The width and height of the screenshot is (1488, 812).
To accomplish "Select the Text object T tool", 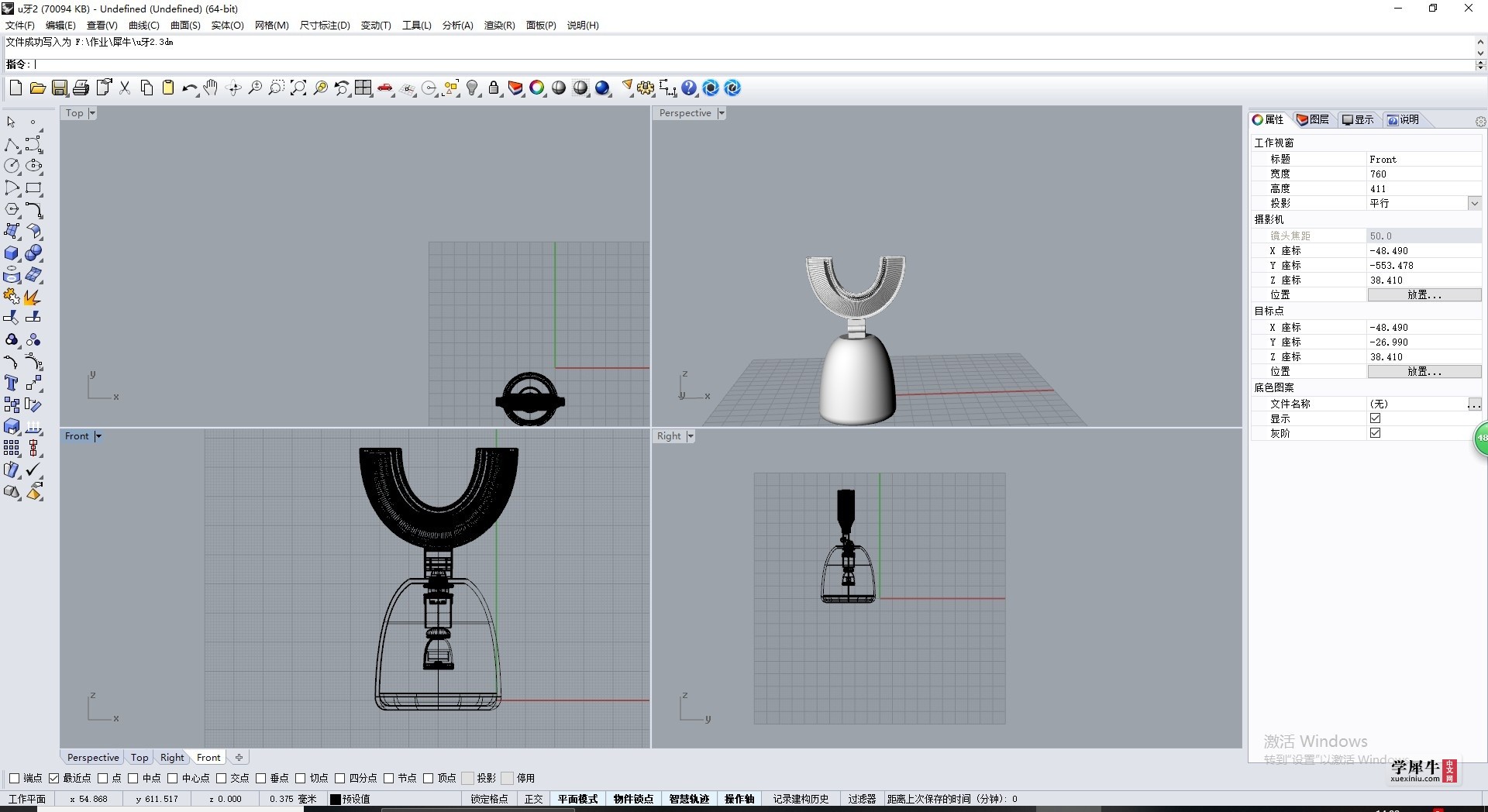I will [12, 383].
